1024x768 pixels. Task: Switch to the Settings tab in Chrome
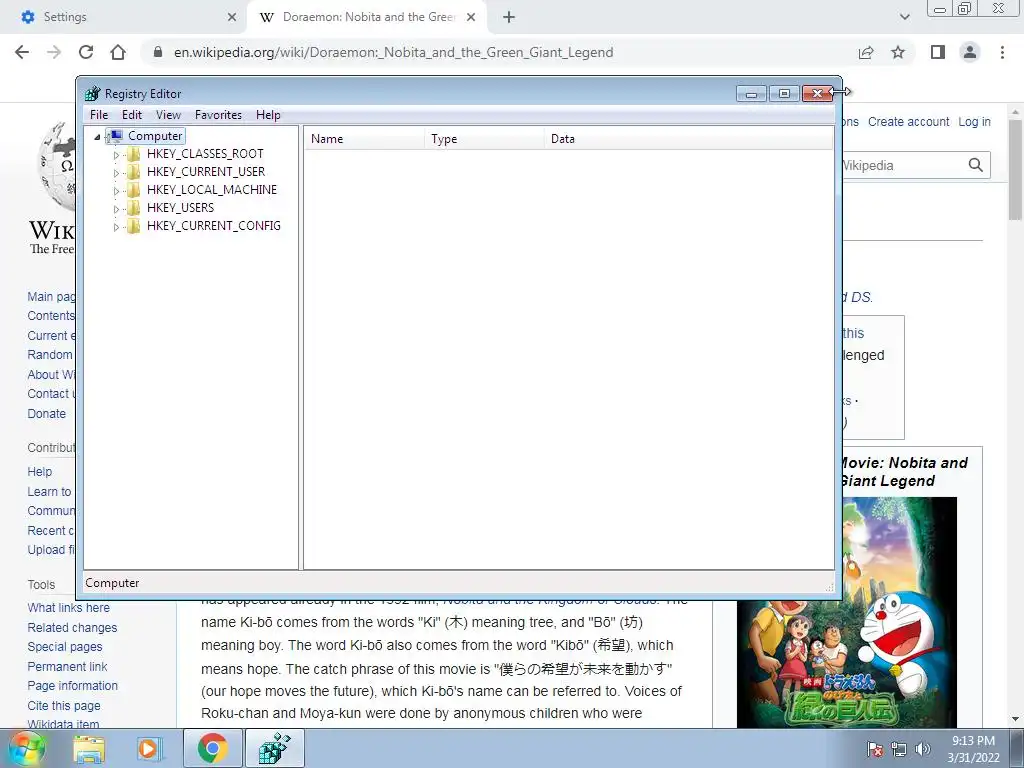pyautogui.click(x=121, y=17)
